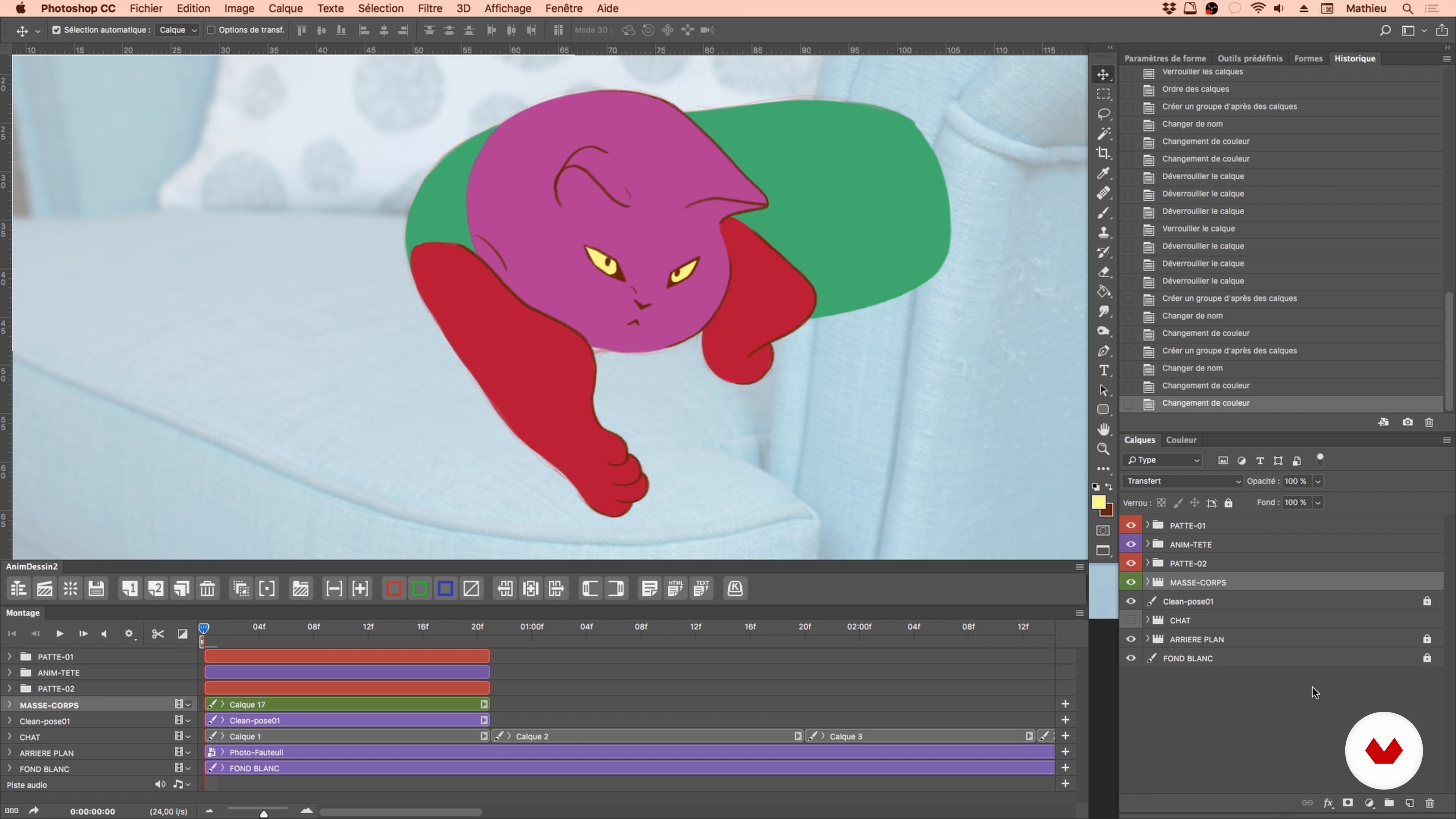The image size is (1456, 819).
Task: Show the CHAT layer group
Action: [1130, 620]
